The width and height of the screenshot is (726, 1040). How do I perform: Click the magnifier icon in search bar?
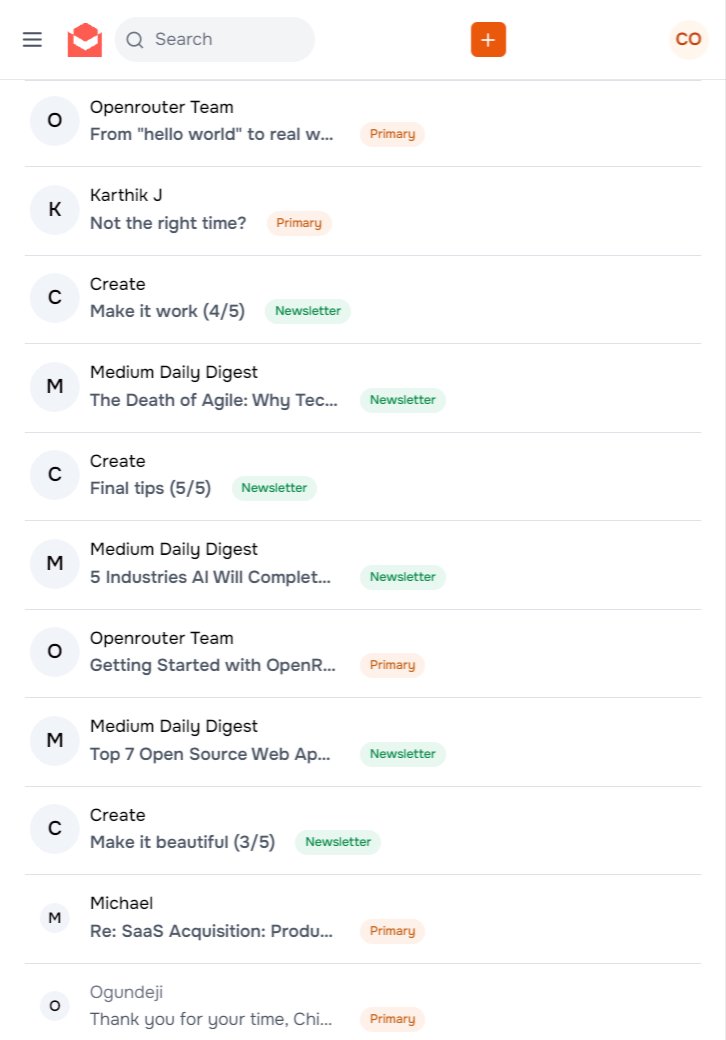[135, 40]
